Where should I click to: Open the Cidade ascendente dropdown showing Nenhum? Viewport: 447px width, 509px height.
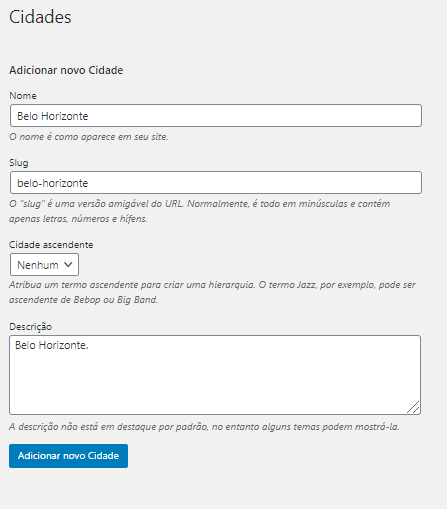[x=44, y=265]
